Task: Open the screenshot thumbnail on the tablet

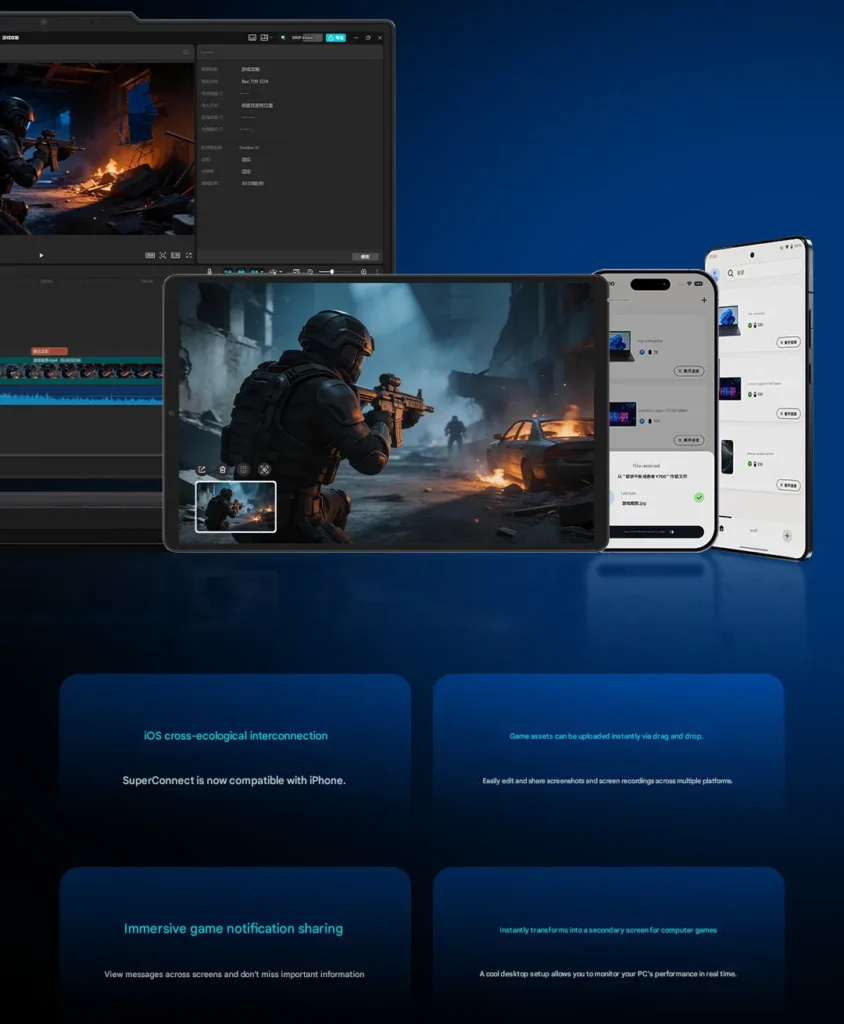Action: pyautogui.click(x=235, y=506)
